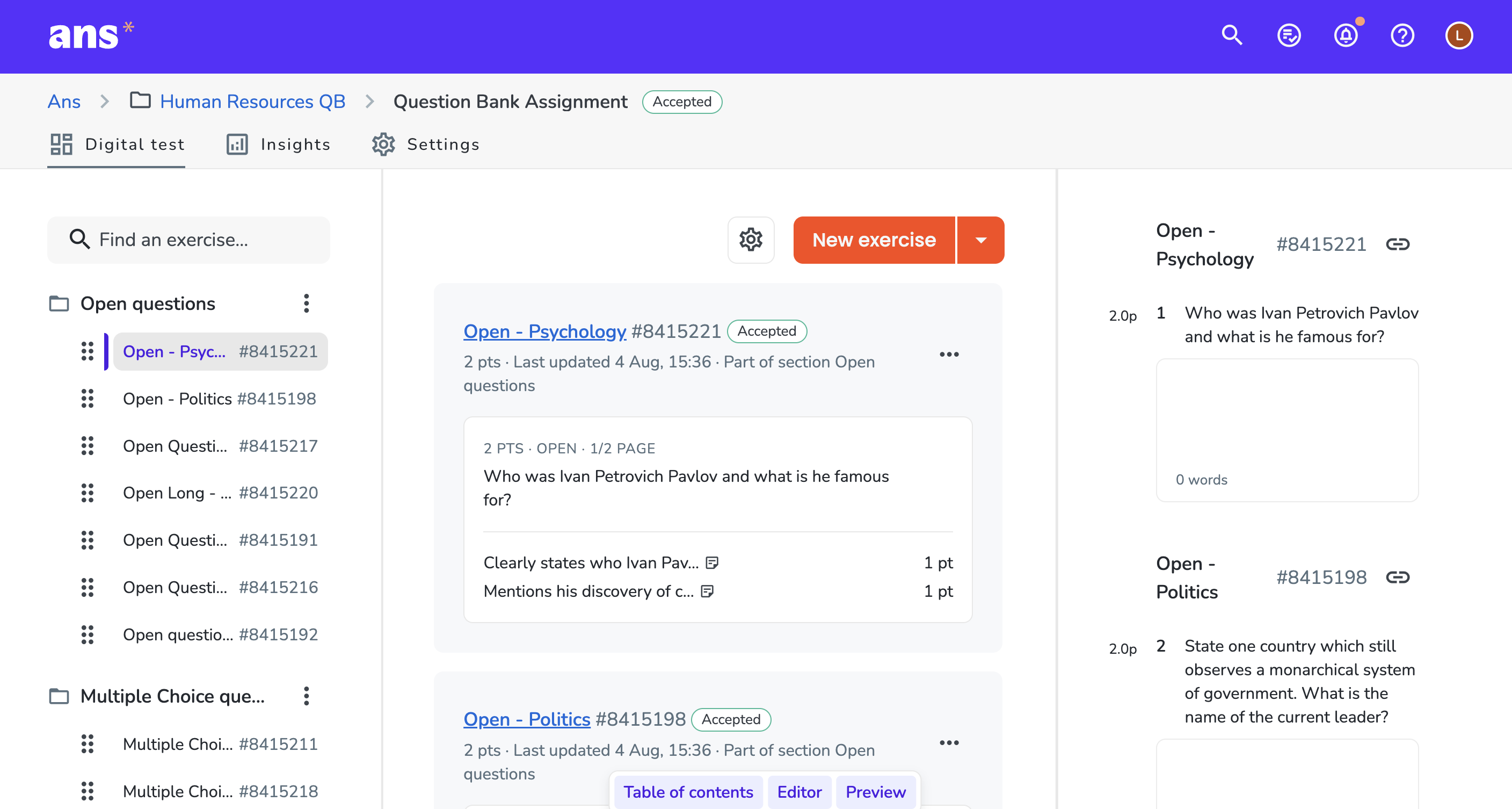Select Open Long #8415220 in sidebar
The image size is (1512, 809).
click(220, 493)
